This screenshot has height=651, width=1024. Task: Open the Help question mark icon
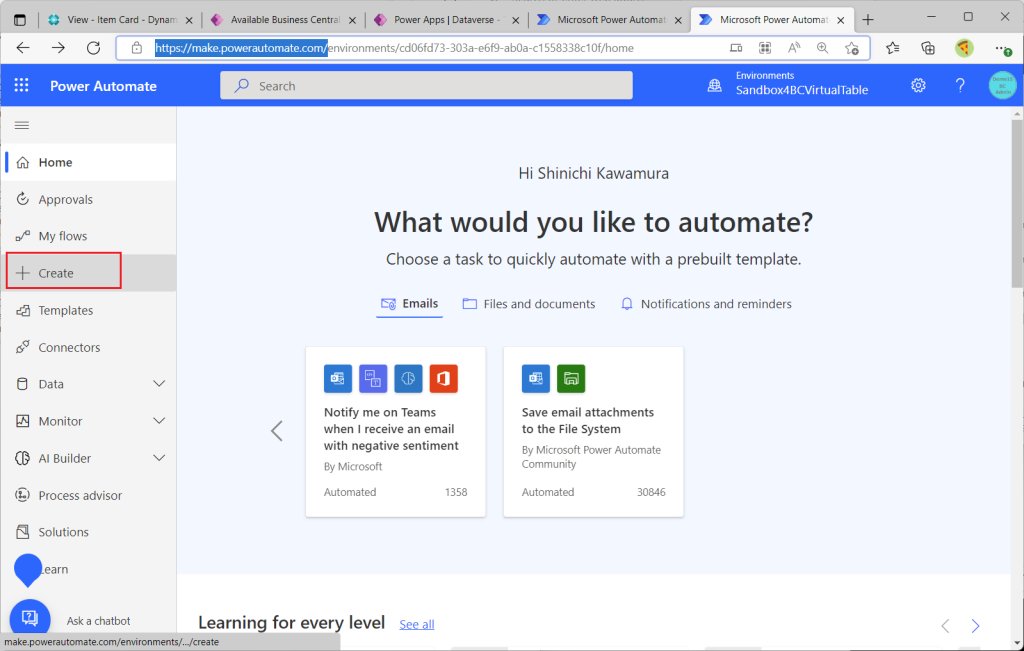coord(960,86)
